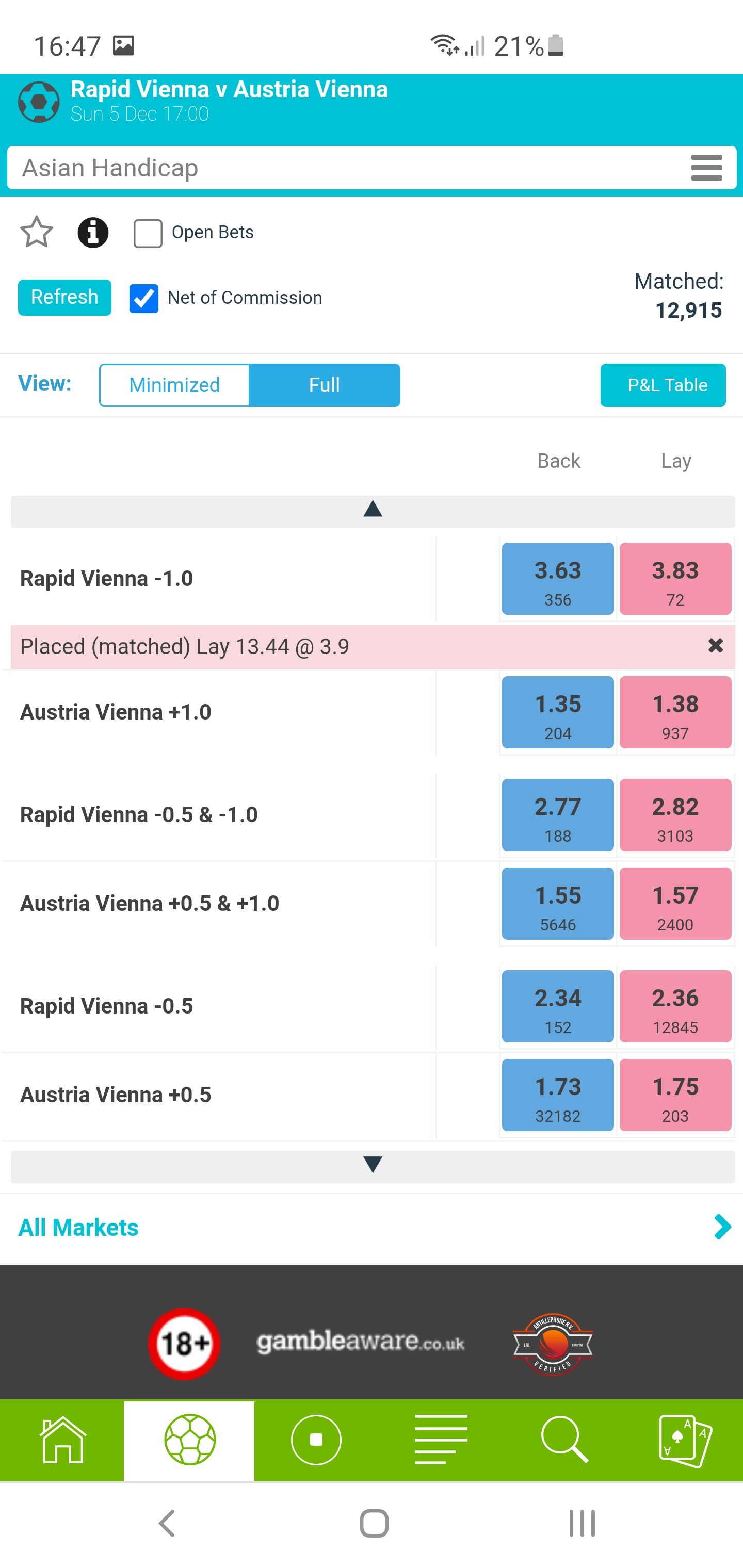Click the Refresh button
The image size is (743, 1568).
tap(64, 298)
